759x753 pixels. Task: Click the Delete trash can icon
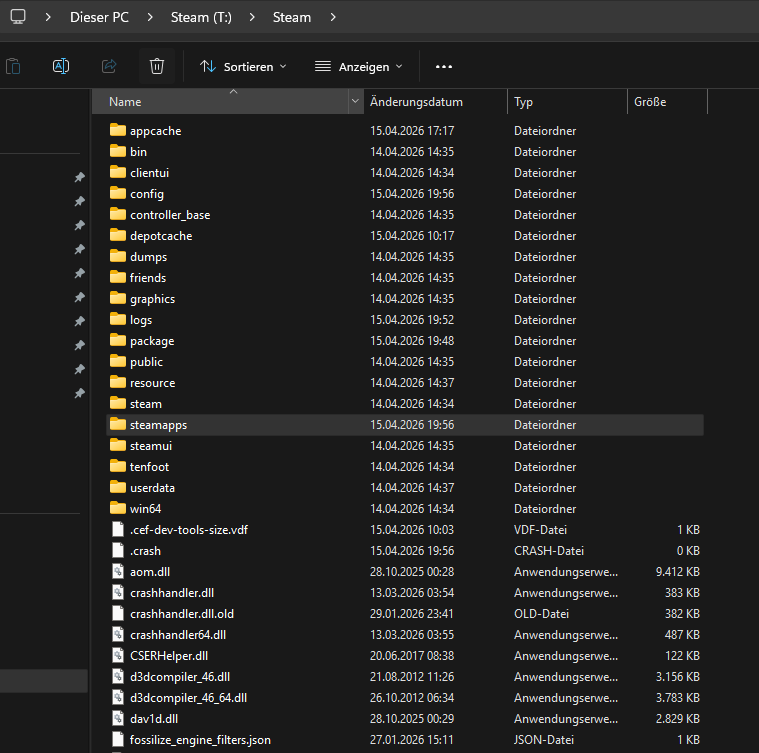157,66
